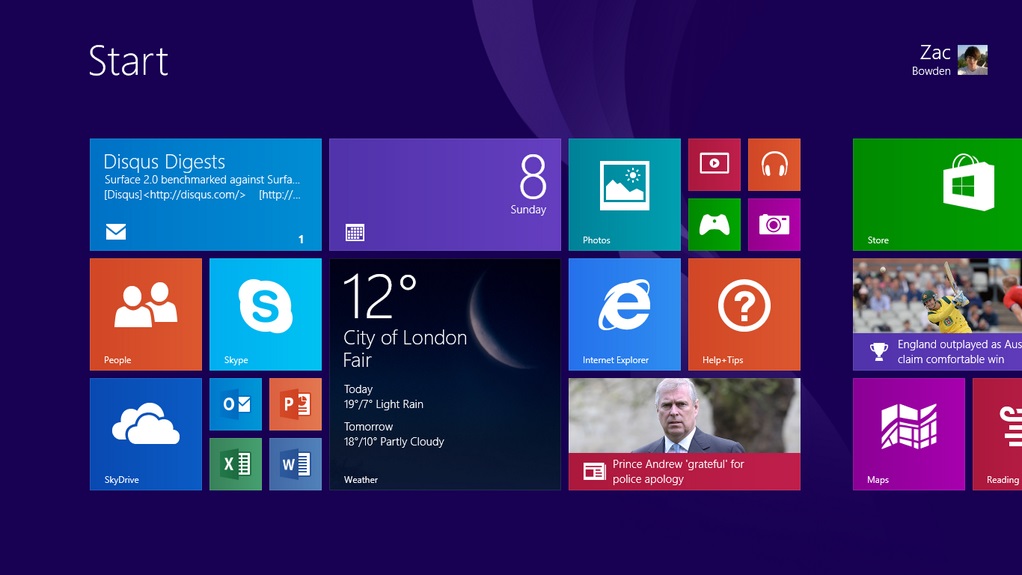Open the Help+Tips tile
This screenshot has width=1022, height=575.
pos(744,314)
